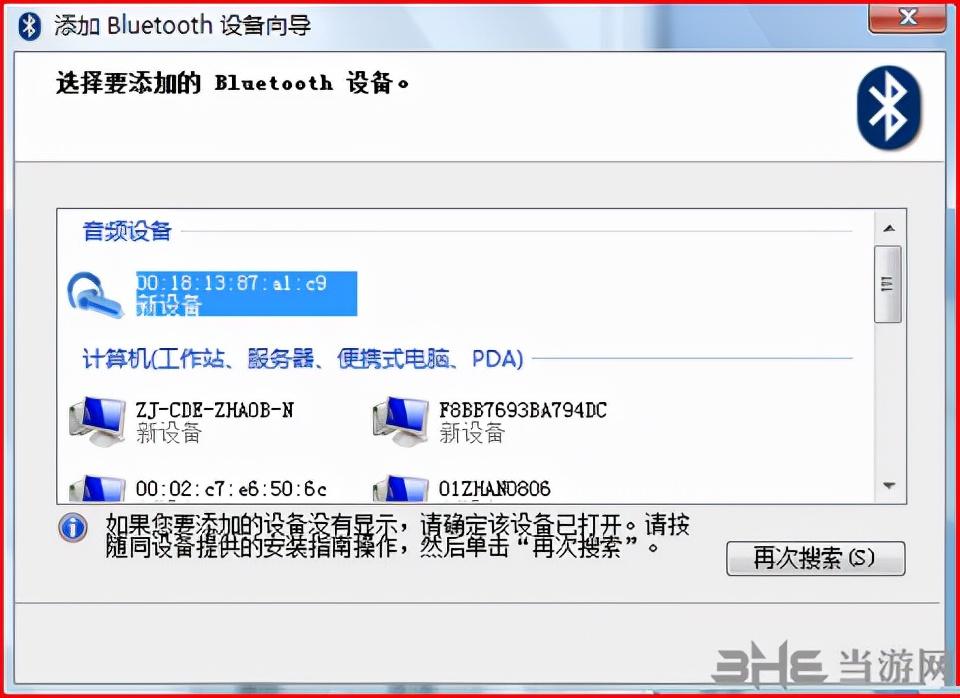Select the device named 00:16:13:87:a1:c9

(x=246, y=294)
